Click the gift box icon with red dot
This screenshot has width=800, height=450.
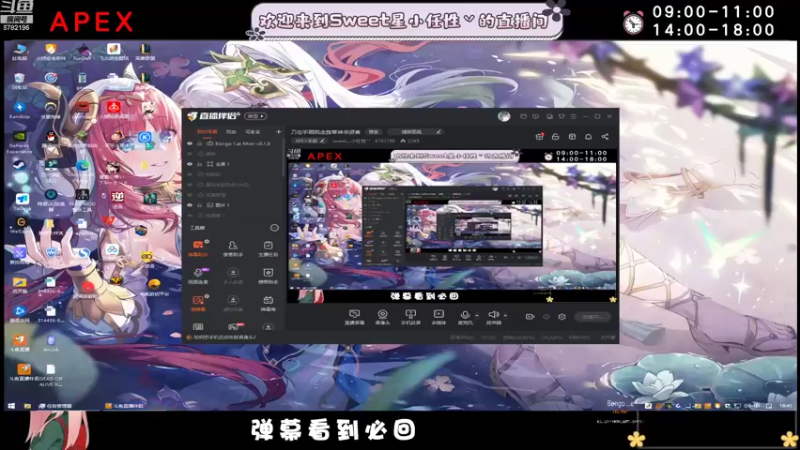[x=539, y=137]
